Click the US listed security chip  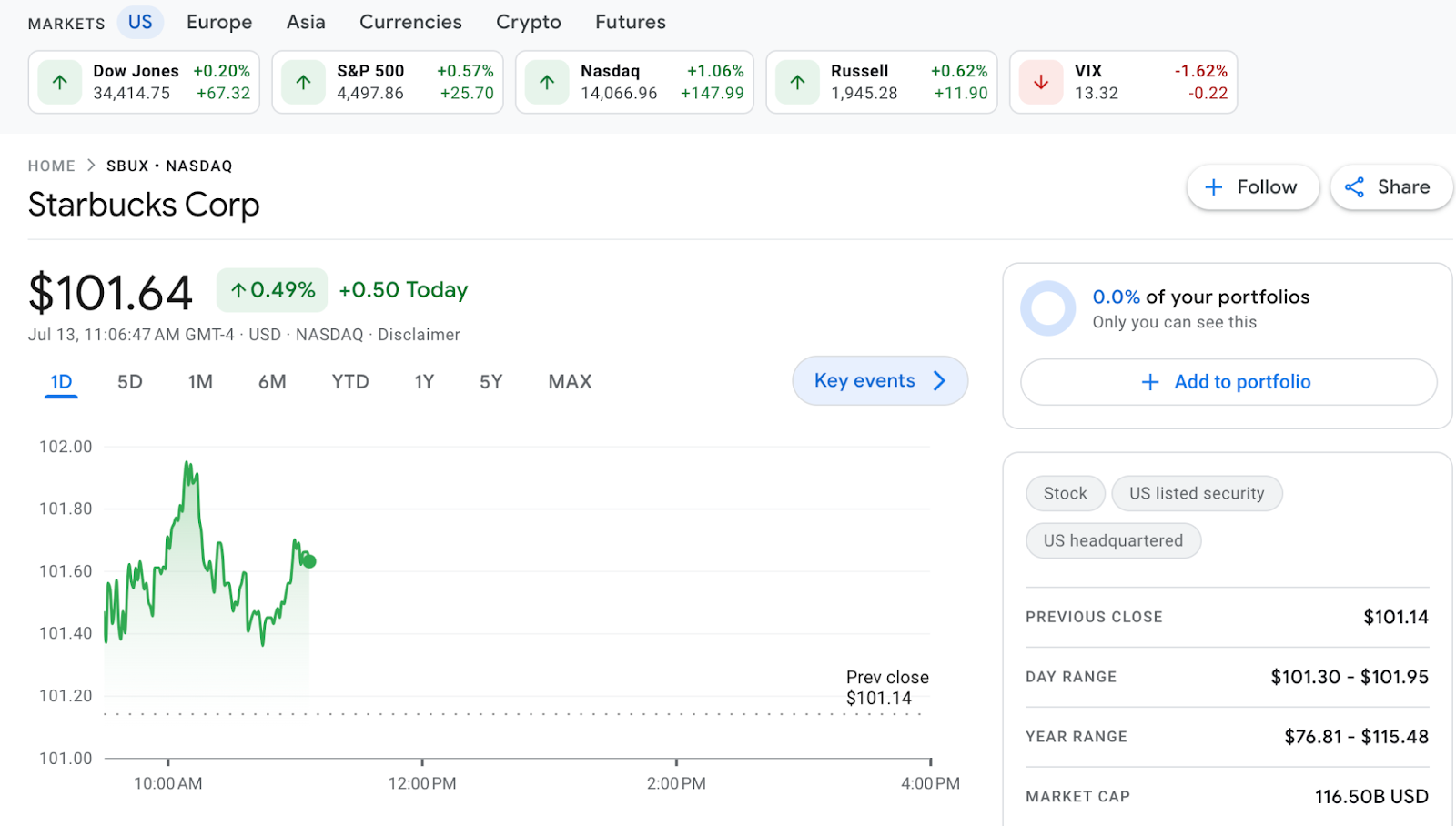click(1197, 493)
